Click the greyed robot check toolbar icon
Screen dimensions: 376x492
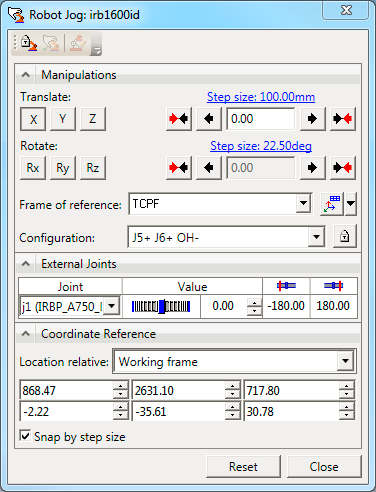coord(51,43)
